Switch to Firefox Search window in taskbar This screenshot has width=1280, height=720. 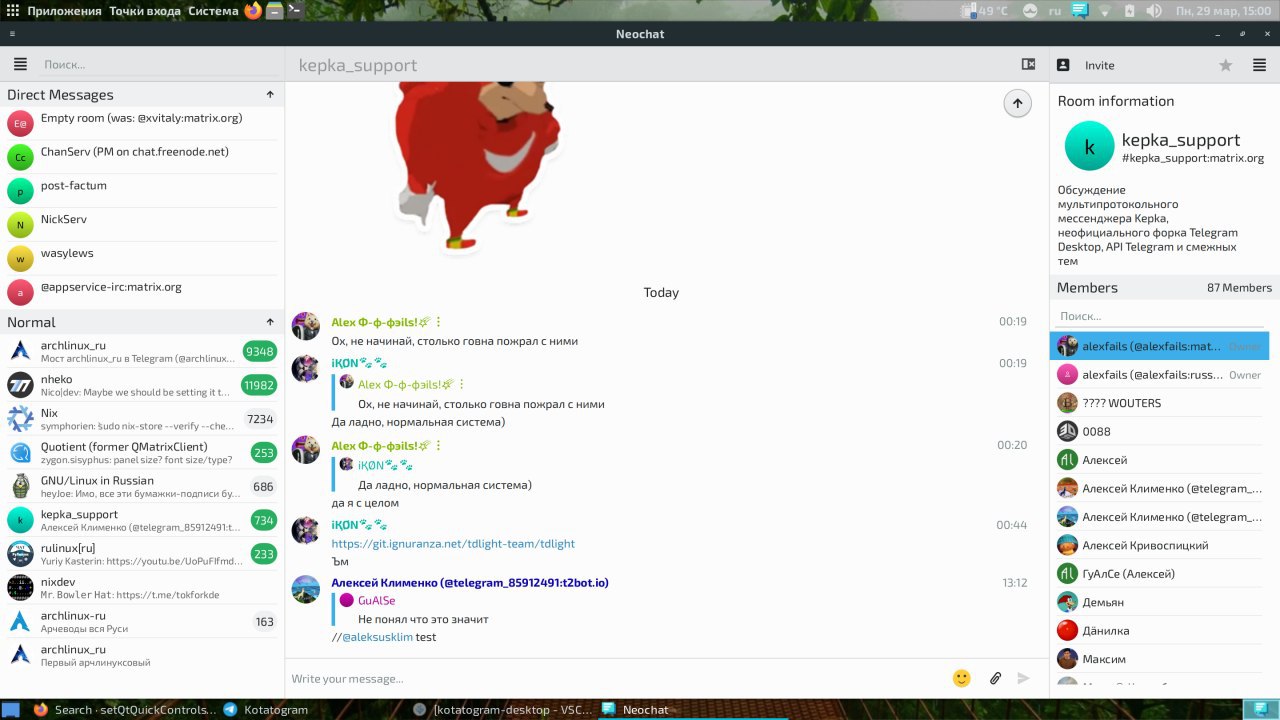pyautogui.click(x=125, y=709)
